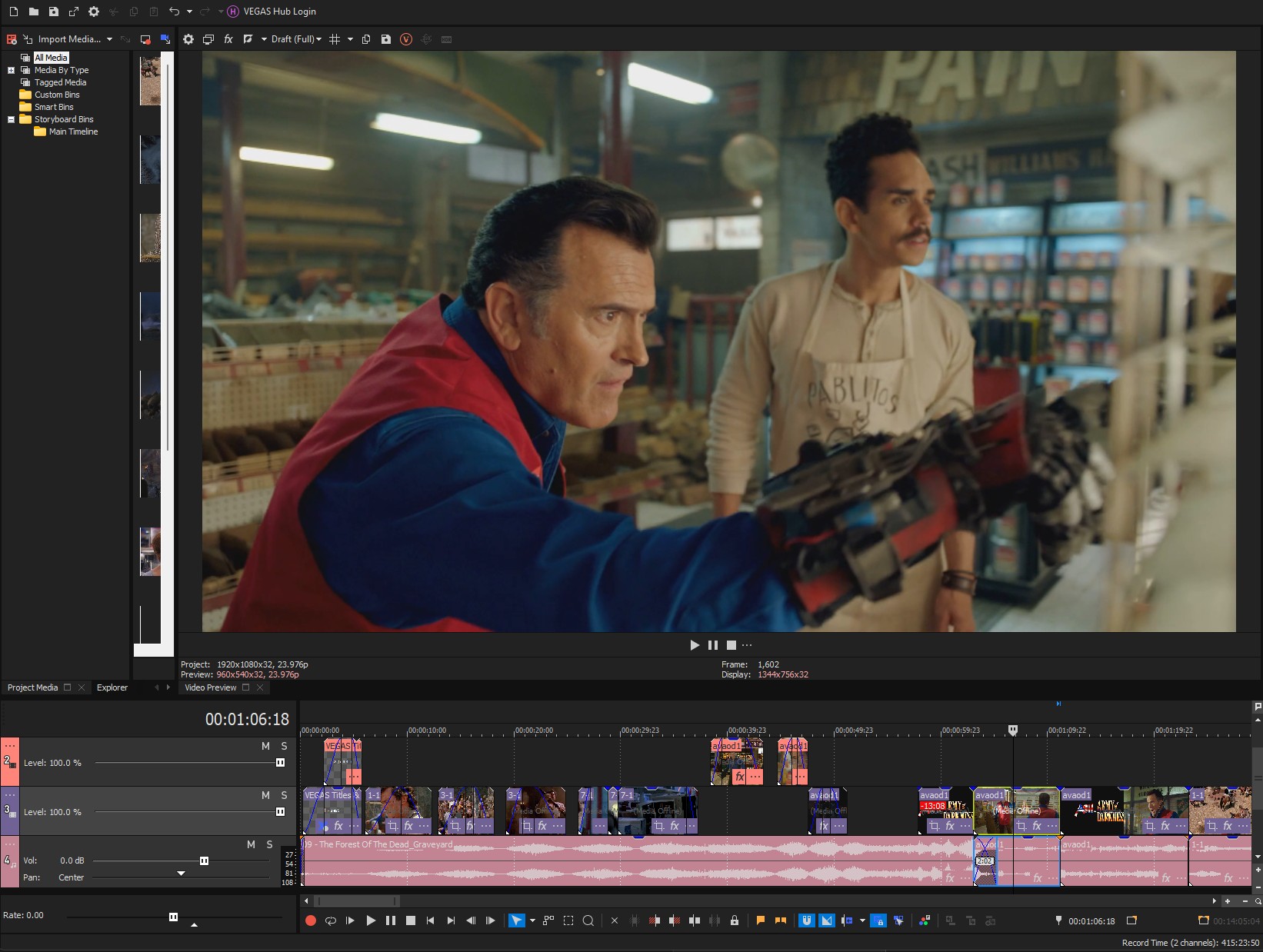The image size is (1263, 952).
Task: Open a project with the folder icon
Action: 33,12
